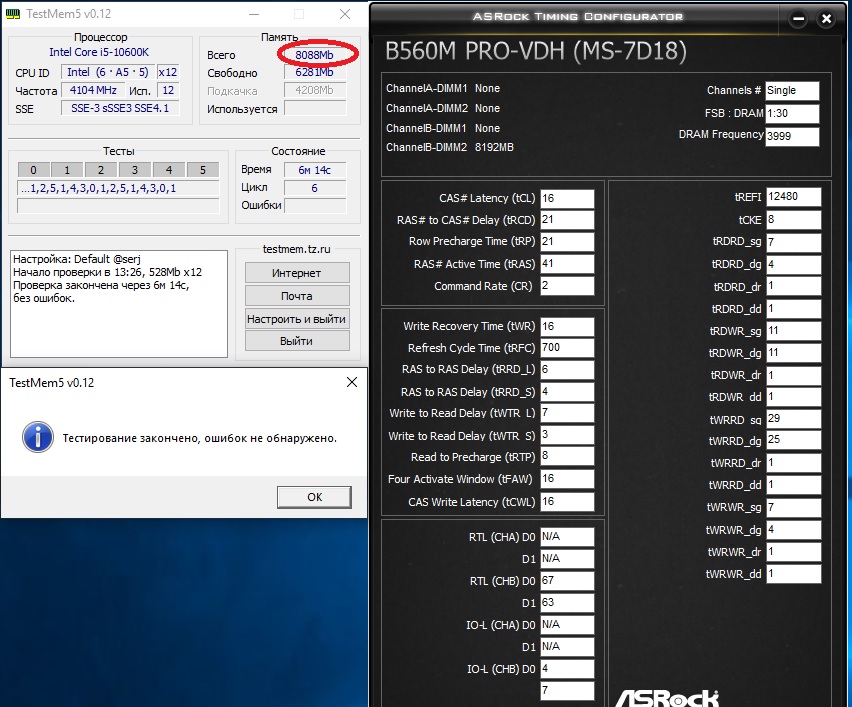
Task: Minimize the ASRock Timing Configurator window
Action: 798,19
